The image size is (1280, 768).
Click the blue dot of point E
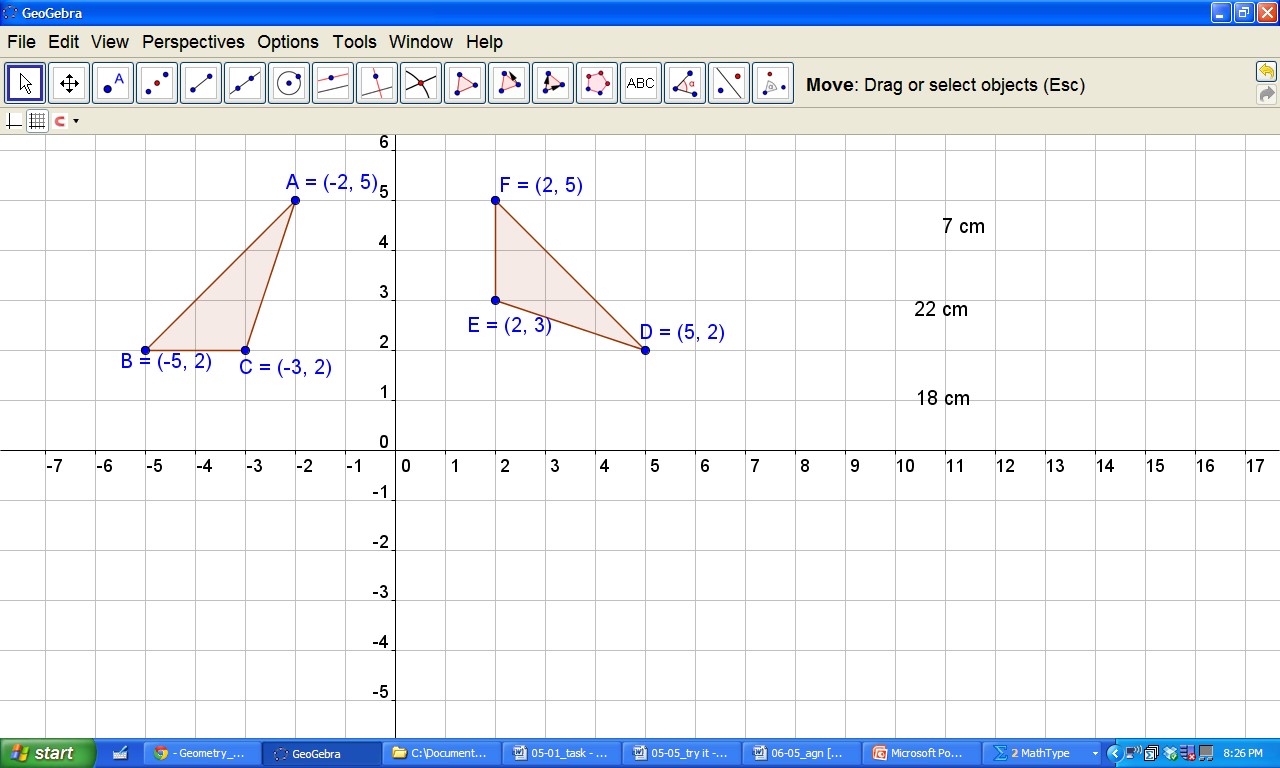coord(495,300)
